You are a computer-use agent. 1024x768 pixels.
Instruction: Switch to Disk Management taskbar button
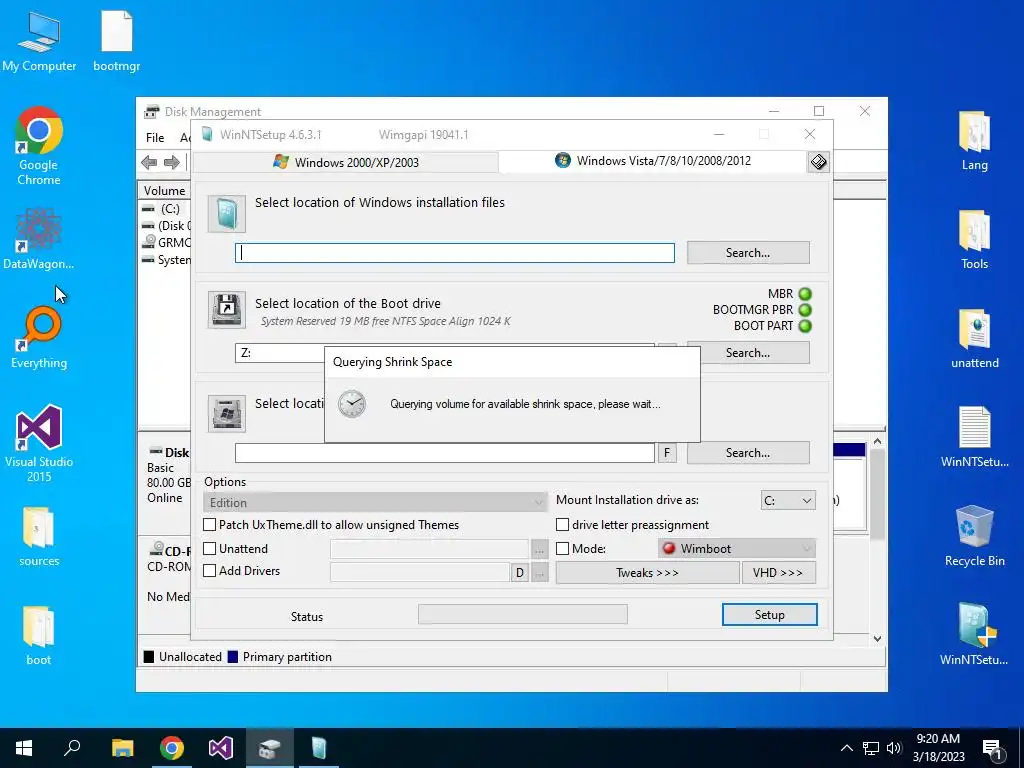[x=270, y=748]
